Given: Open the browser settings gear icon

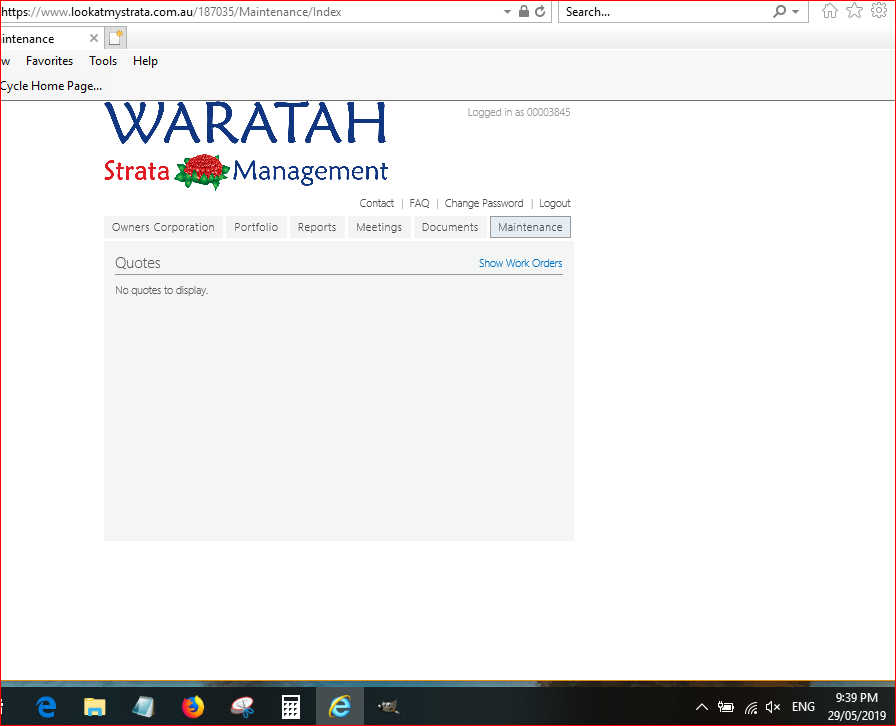Looking at the screenshot, I should click(879, 11).
